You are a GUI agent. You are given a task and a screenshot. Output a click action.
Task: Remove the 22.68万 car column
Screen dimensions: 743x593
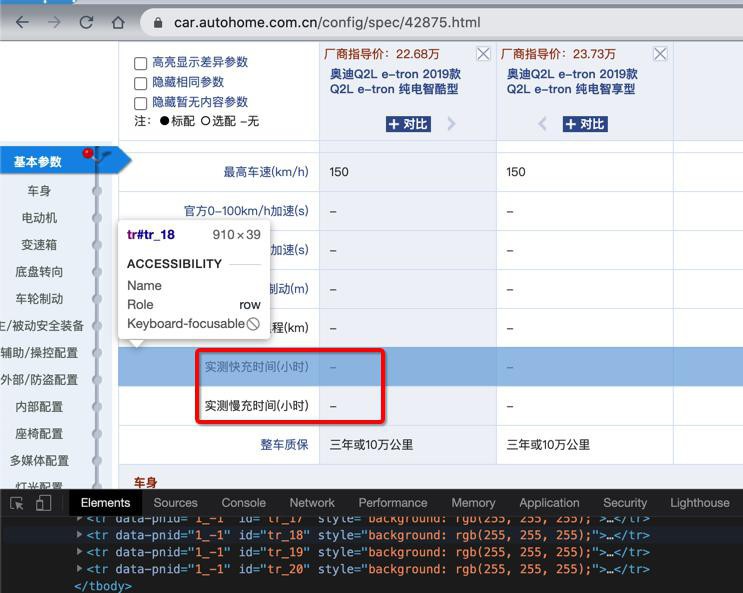pos(483,54)
